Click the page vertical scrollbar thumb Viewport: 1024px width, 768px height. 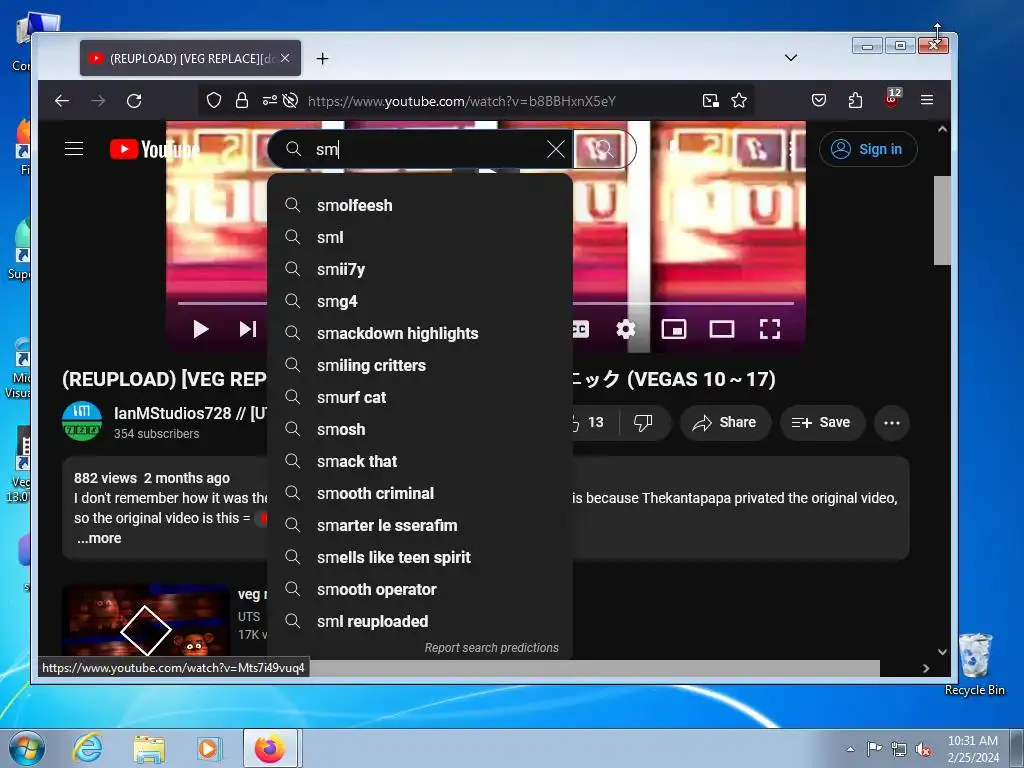click(x=942, y=220)
